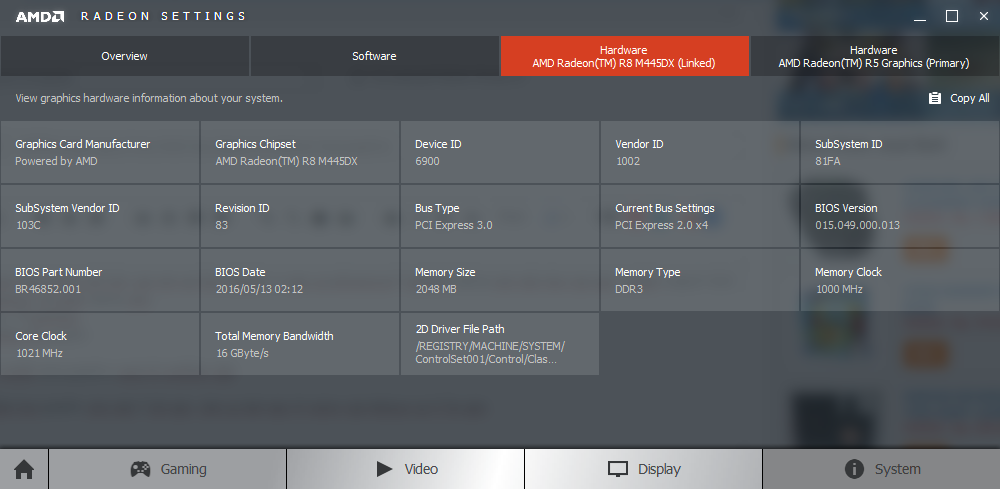This screenshot has height=489, width=1000.
Task: Click the play triangle Video icon
Action: 385,469
